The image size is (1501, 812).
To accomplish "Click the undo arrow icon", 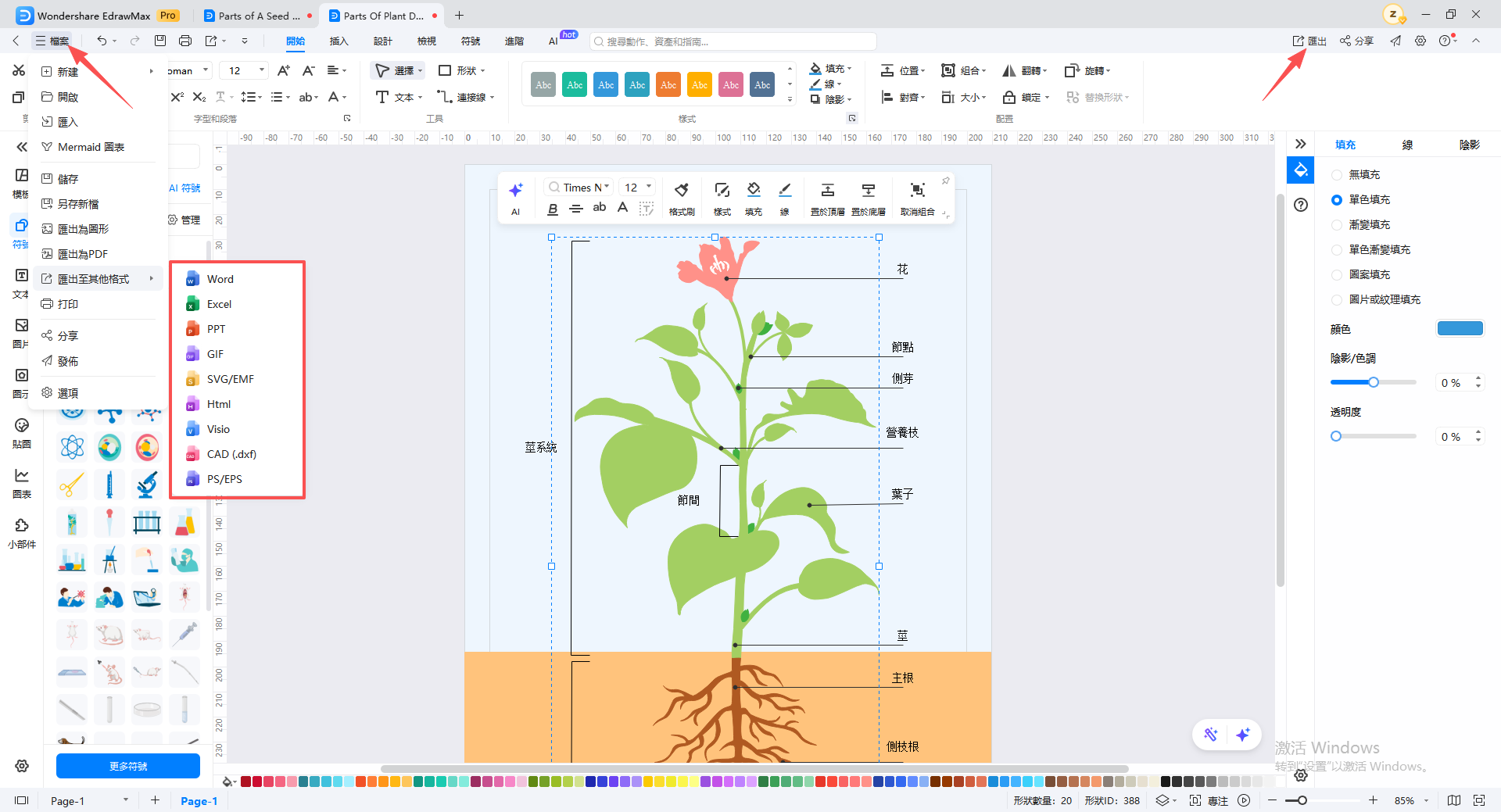I will (102, 41).
